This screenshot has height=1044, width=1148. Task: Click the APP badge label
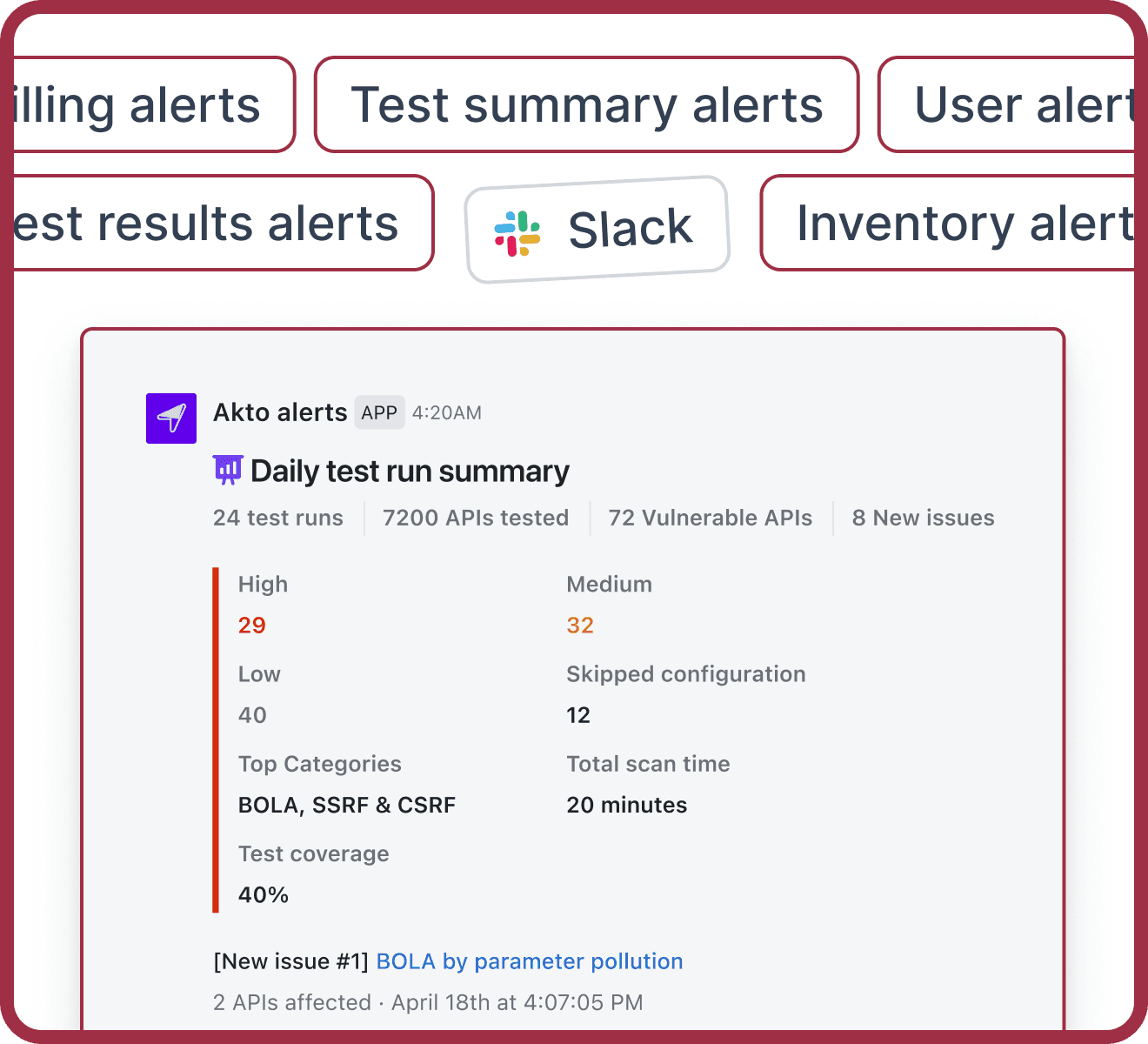379,412
